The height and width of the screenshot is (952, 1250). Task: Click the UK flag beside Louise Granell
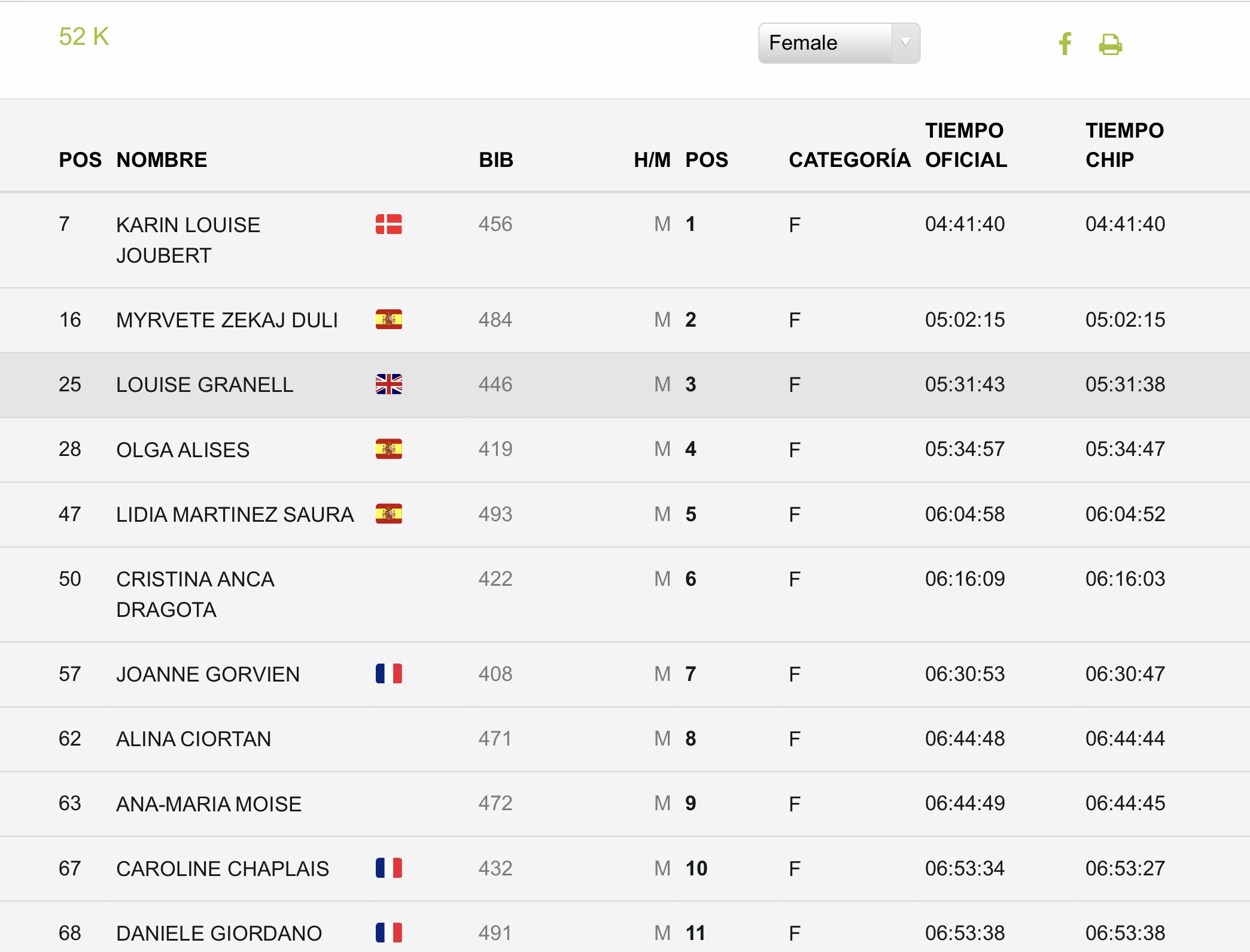tap(389, 384)
